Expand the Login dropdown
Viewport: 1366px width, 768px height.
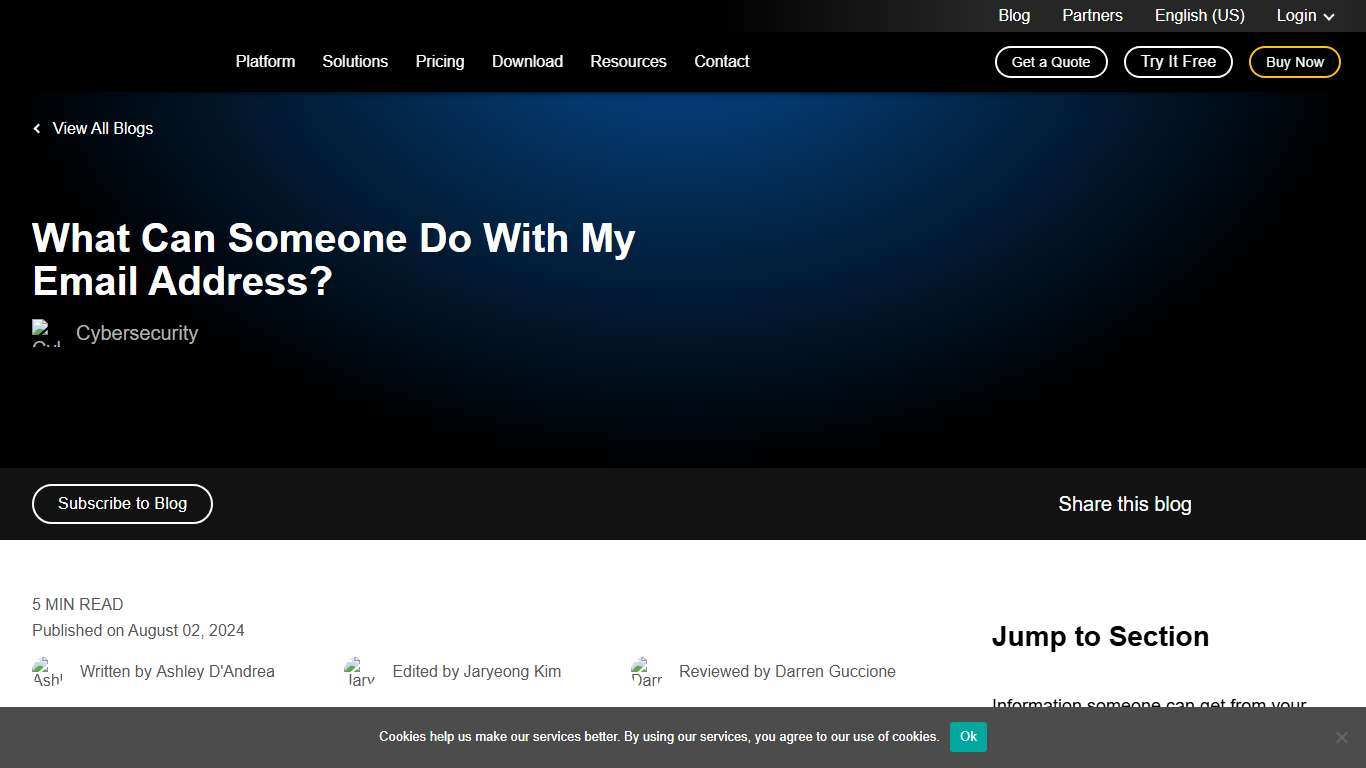1305,16
